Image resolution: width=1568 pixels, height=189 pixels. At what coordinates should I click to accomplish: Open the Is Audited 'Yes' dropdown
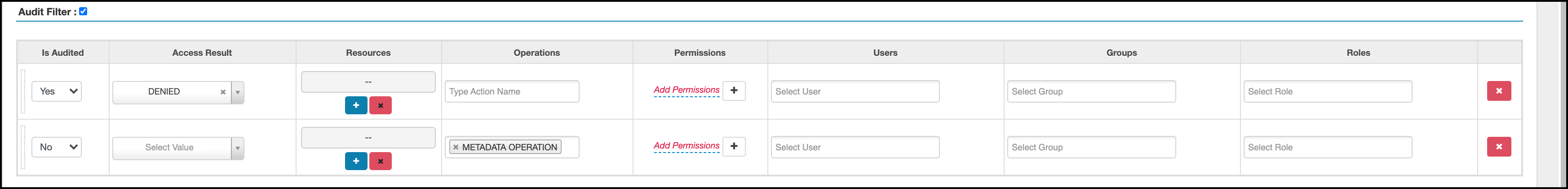pyautogui.click(x=57, y=91)
